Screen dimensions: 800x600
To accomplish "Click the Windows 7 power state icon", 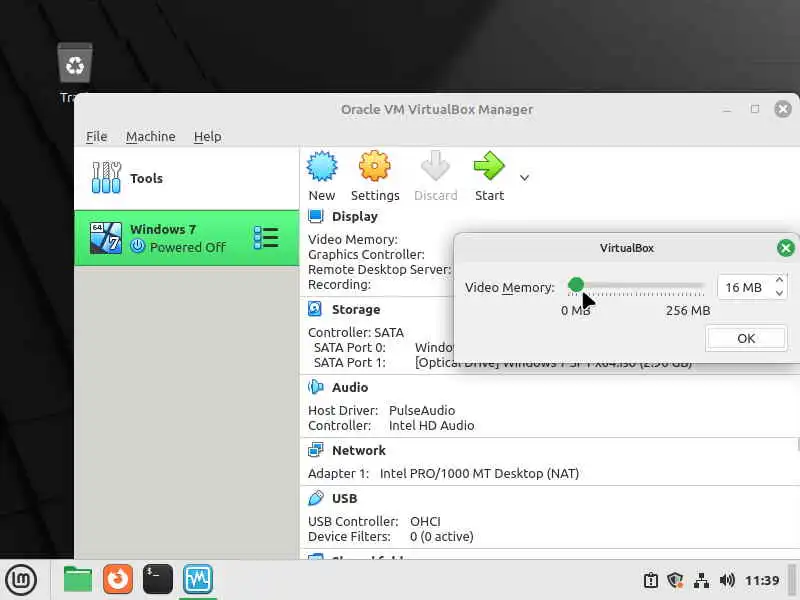I will 137,246.
